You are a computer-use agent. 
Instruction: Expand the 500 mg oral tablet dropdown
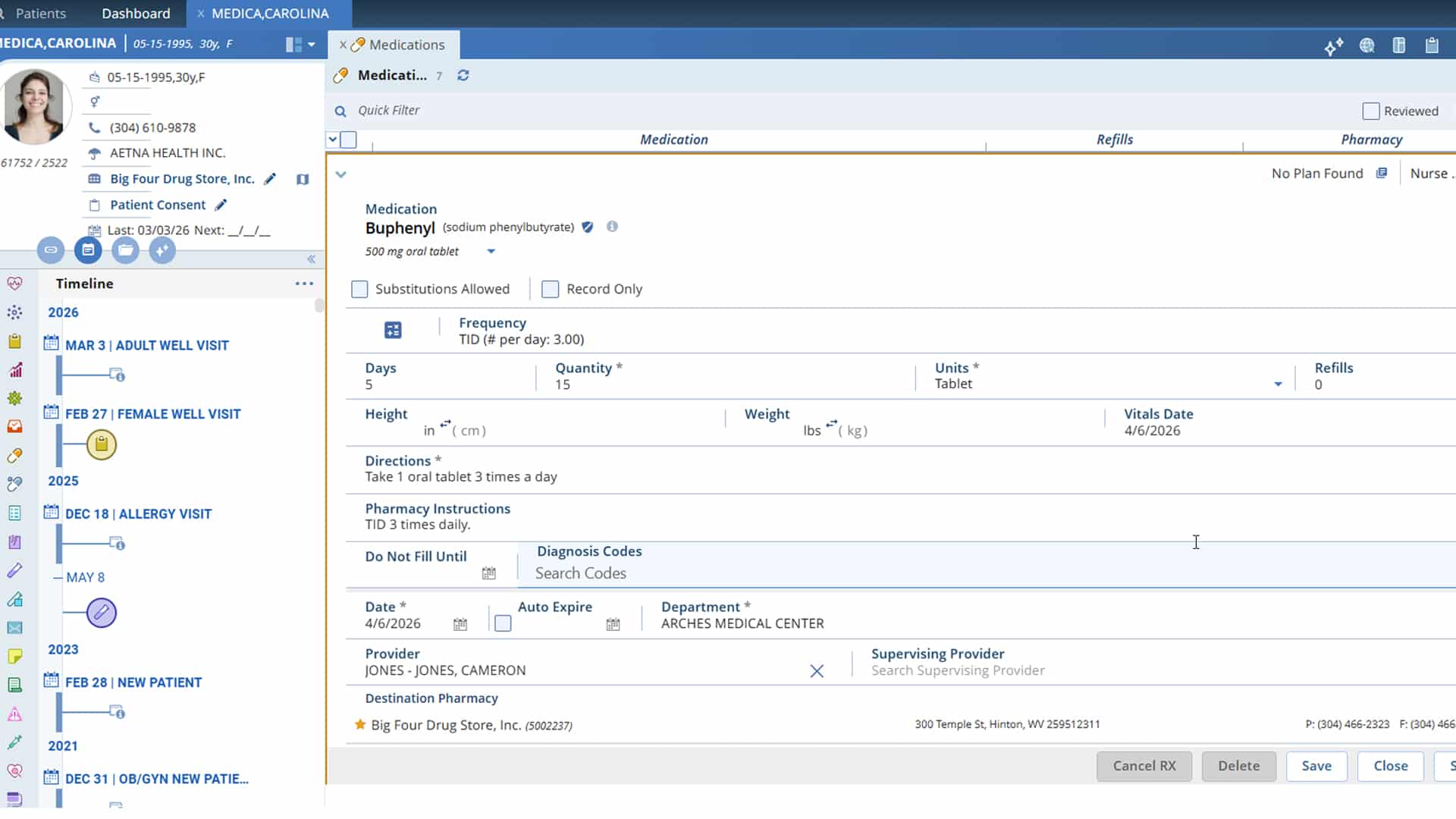(x=491, y=252)
